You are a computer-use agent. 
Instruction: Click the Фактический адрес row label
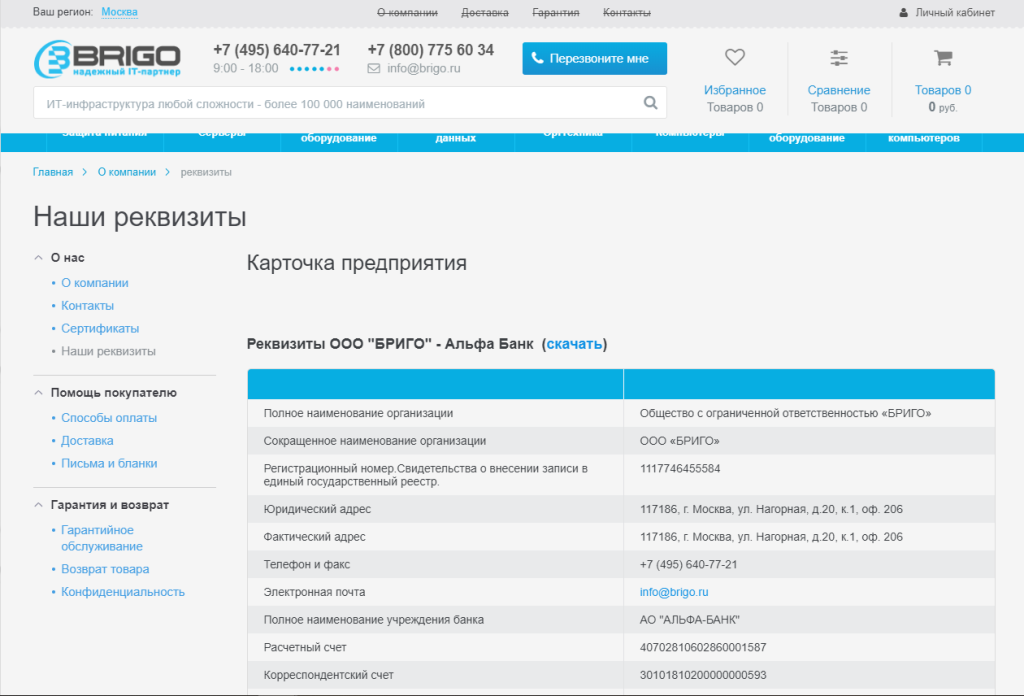tap(314, 537)
